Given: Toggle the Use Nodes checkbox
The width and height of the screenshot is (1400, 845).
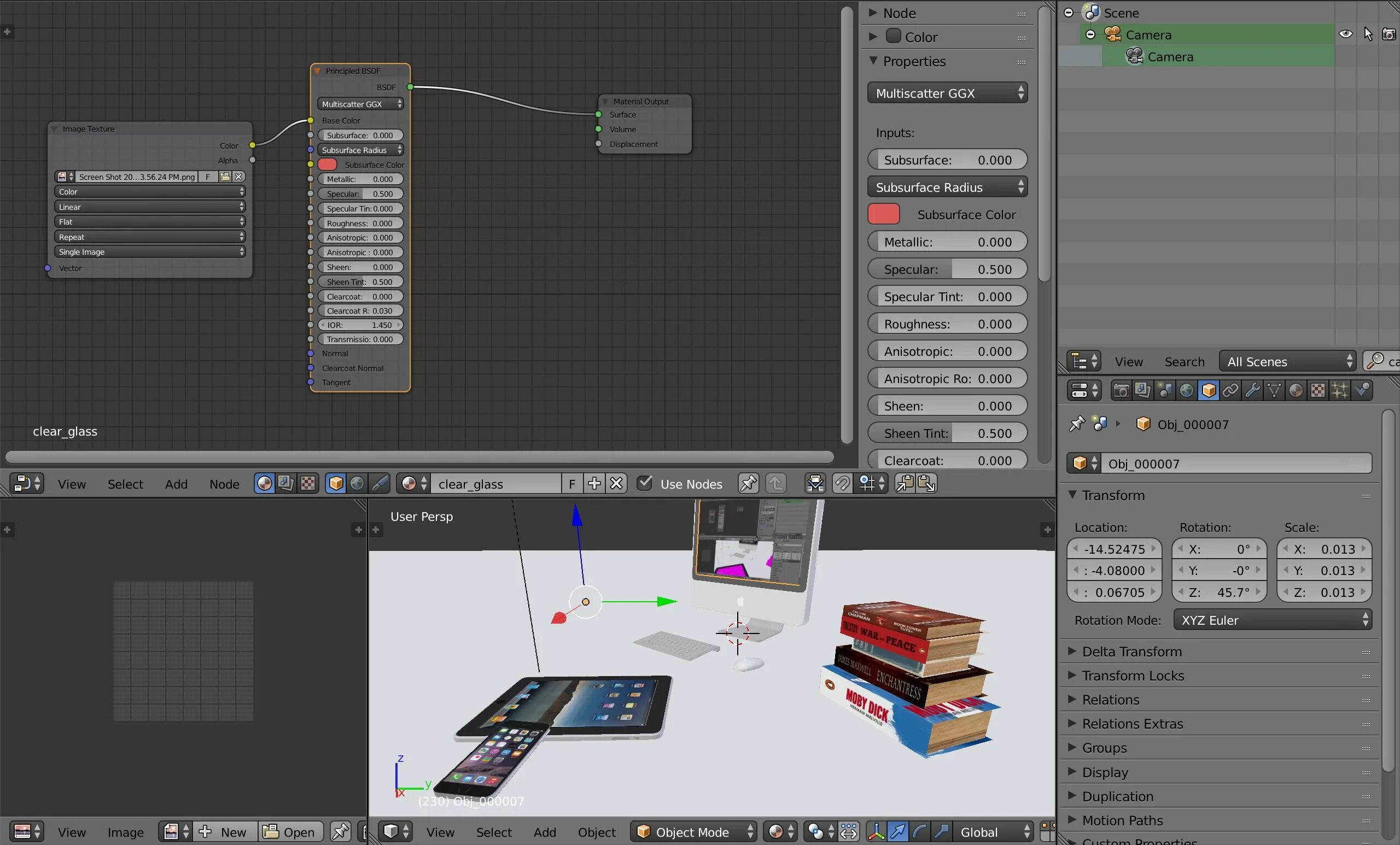Looking at the screenshot, I should [x=644, y=483].
